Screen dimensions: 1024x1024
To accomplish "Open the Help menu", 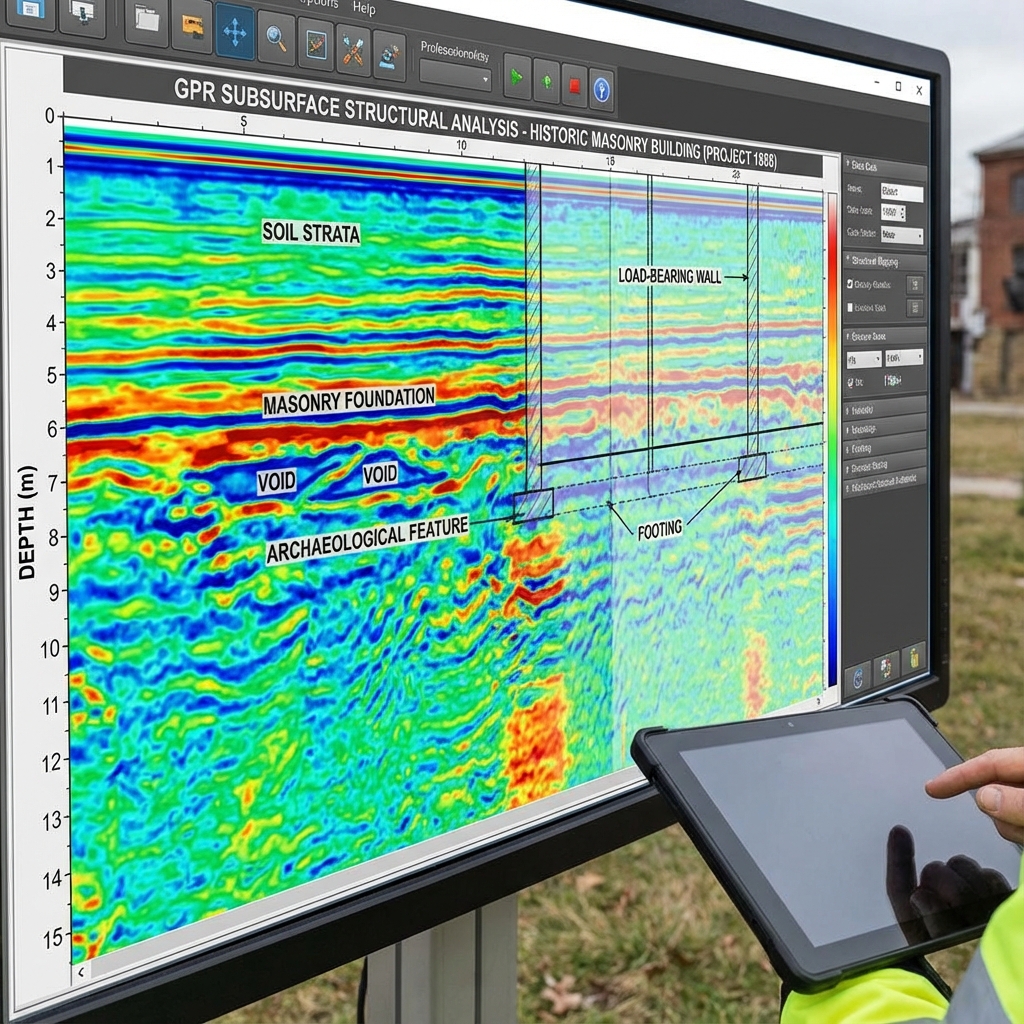I will [x=364, y=9].
